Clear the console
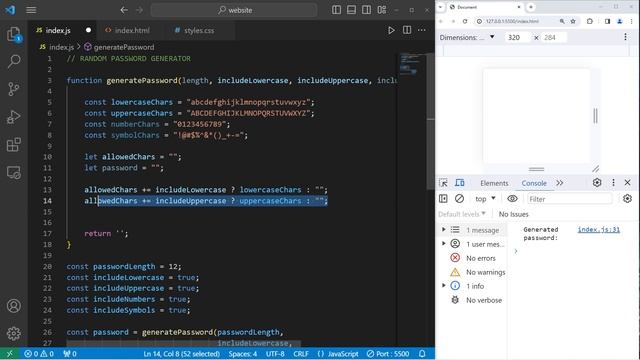 pyautogui.click(x=459, y=199)
